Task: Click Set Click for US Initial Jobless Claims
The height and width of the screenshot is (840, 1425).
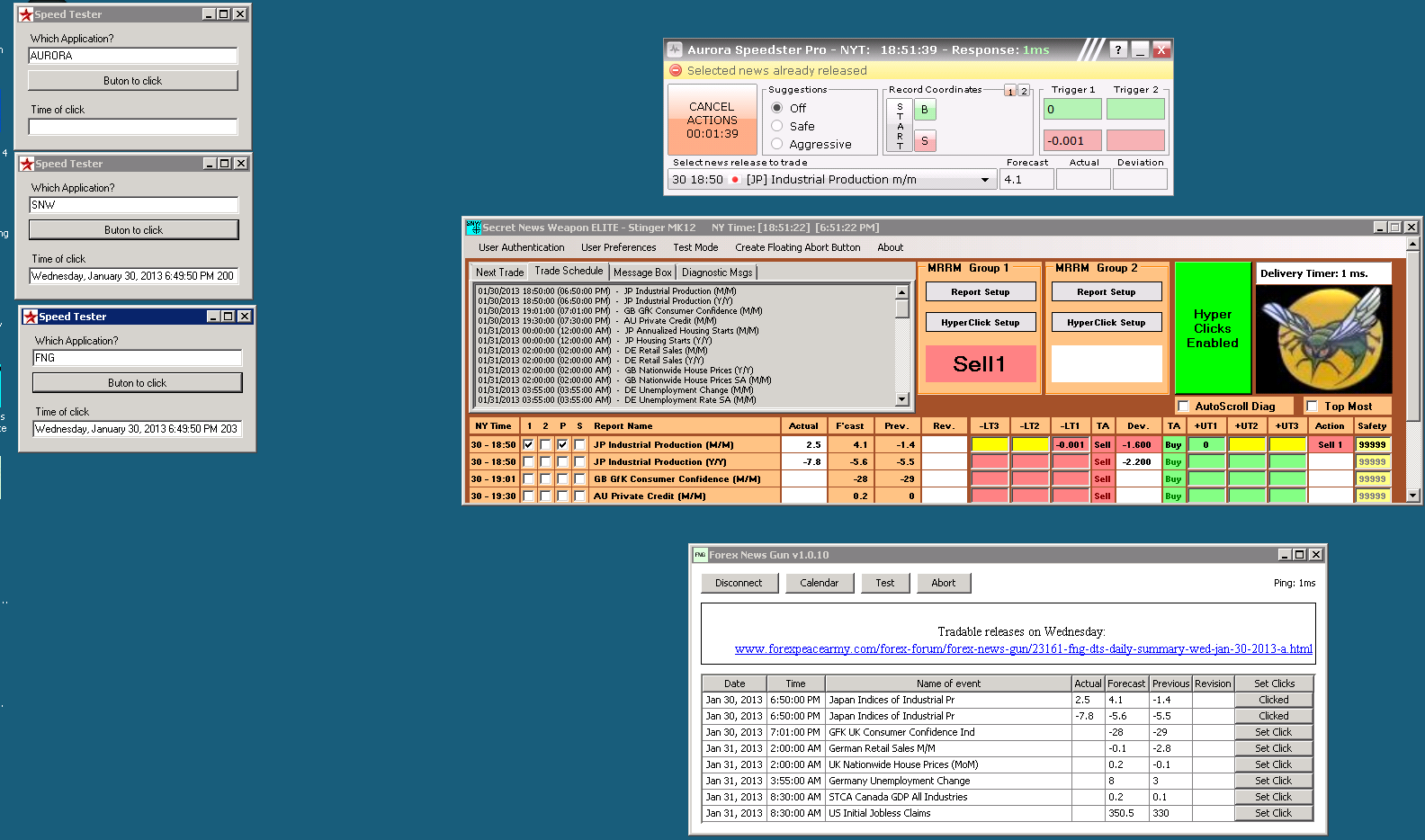Action: 1273,813
